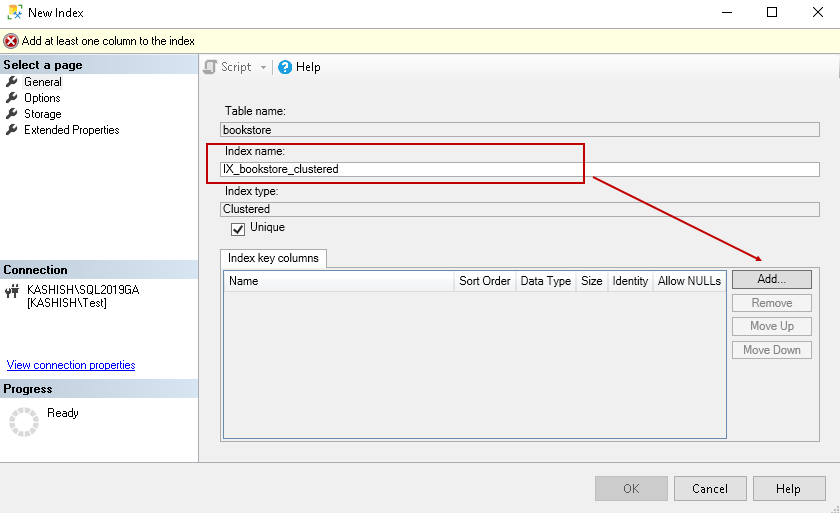Click the Index type field showing Clustered

pyautogui.click(x=520, y=209)
